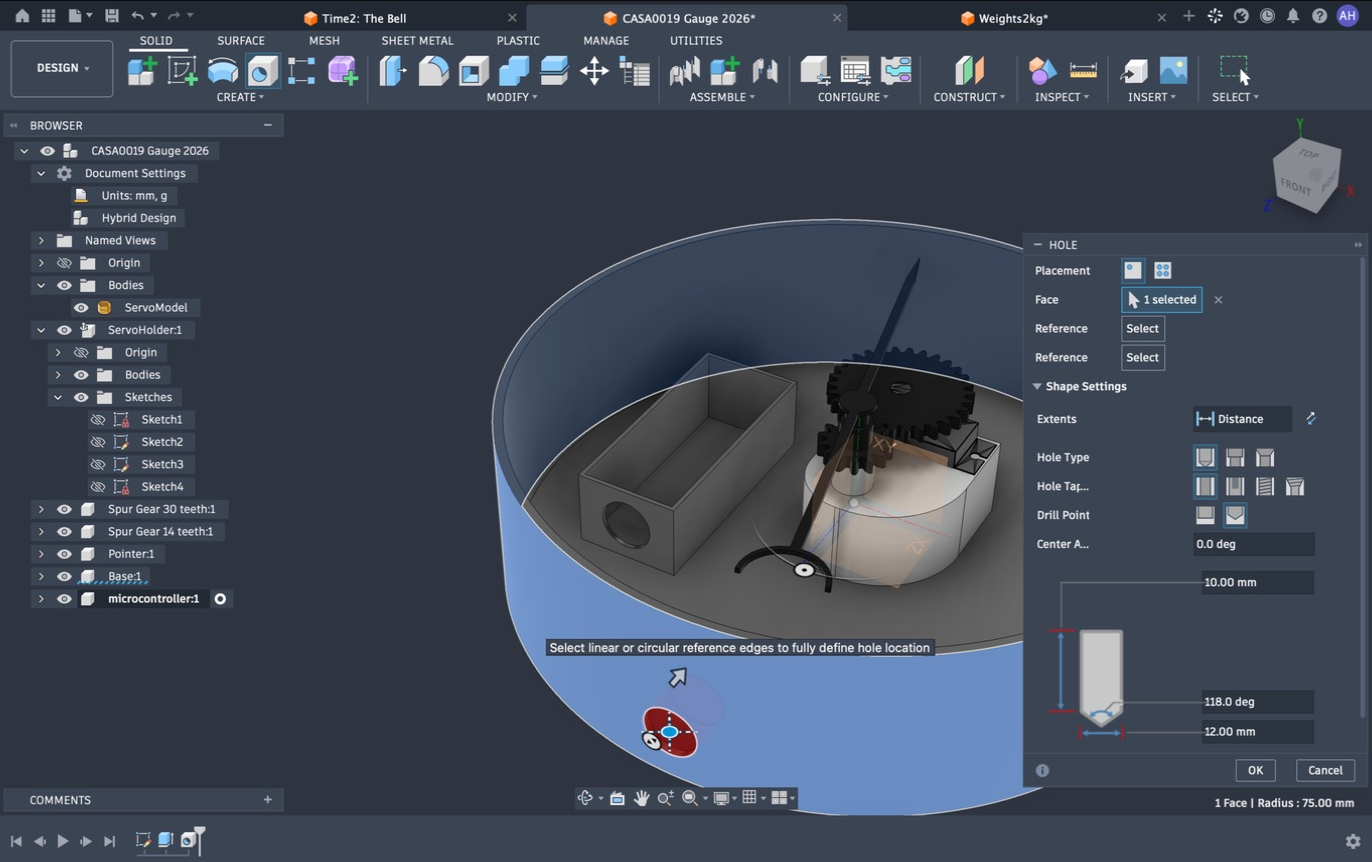Click the Orbit tool in navigation bar

click(586, 798)
